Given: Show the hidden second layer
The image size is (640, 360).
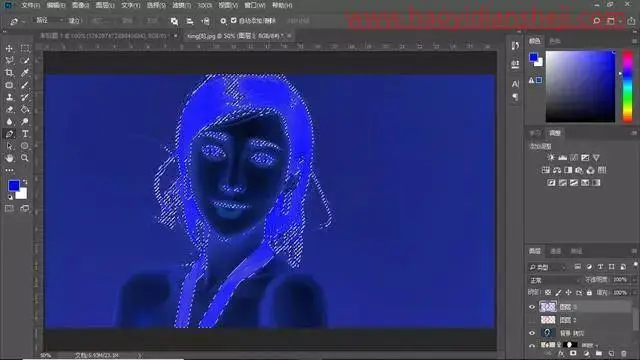Looking at the screenshot, I should pos(532,320).
